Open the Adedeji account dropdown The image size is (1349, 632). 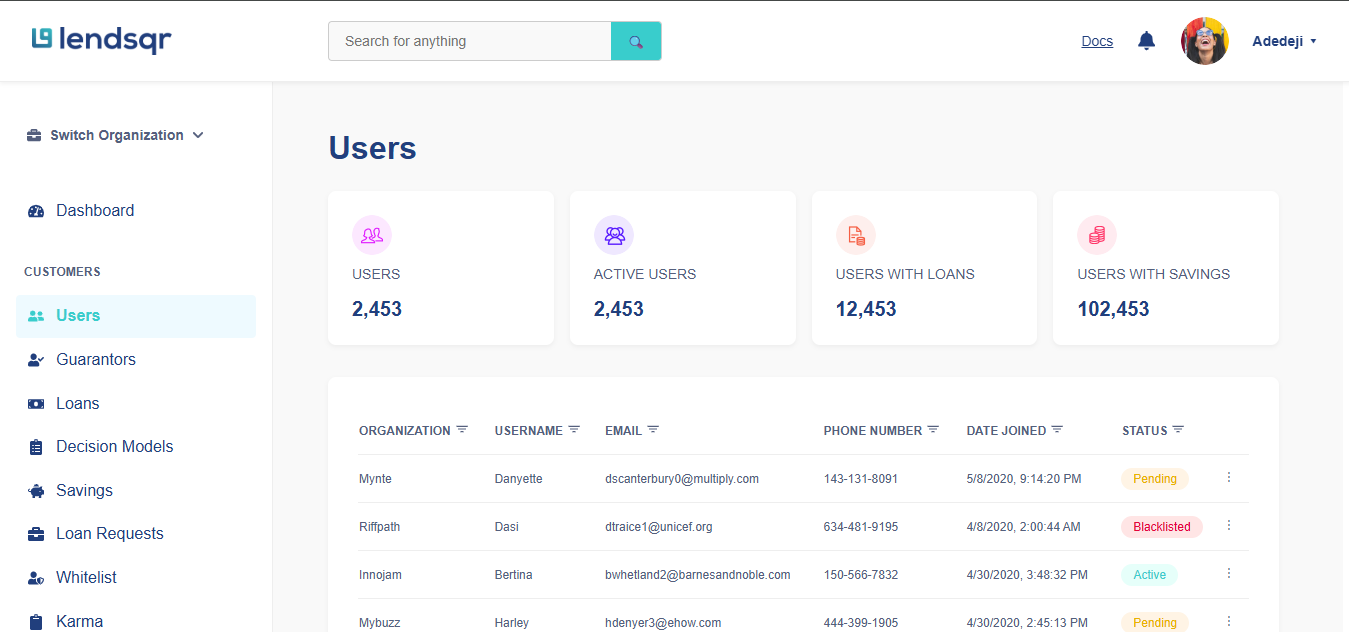1284,41
